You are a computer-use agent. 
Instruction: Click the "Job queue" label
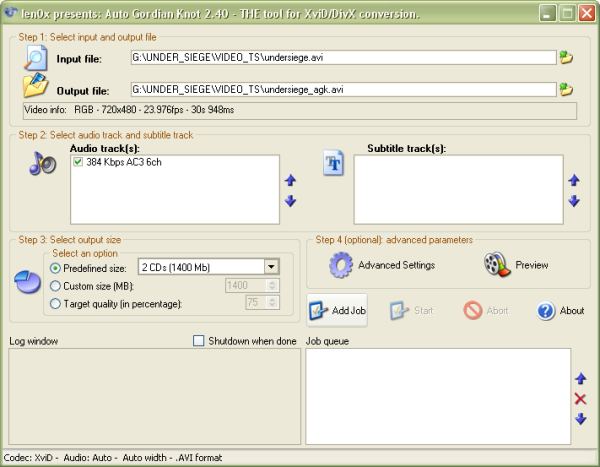point(327,341)
